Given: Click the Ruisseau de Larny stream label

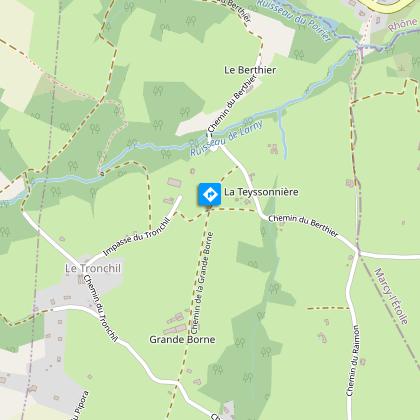Looking at the screenshot, I should [226, 139].
